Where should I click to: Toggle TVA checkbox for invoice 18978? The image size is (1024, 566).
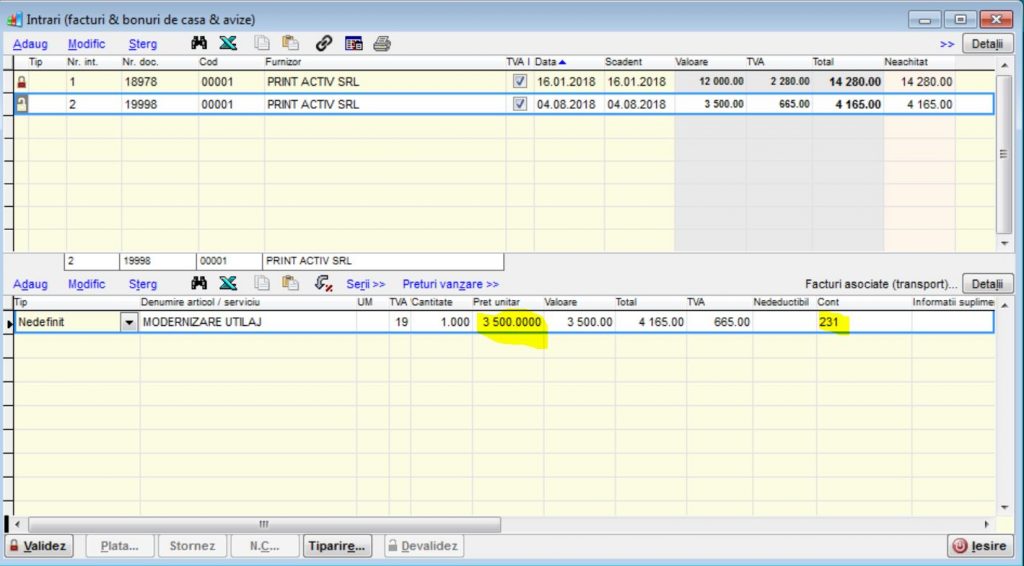tap(520, 82)
